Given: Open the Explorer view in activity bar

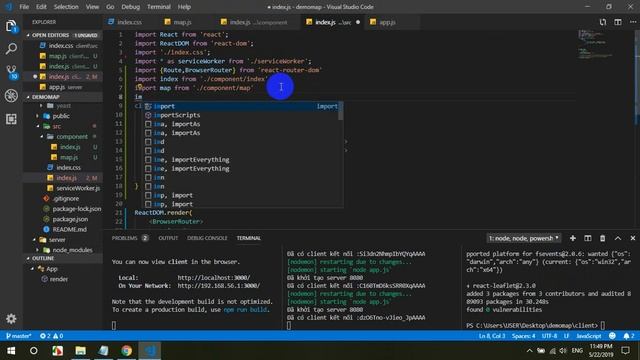Looking at the screenshot, I should pos(11,27).
